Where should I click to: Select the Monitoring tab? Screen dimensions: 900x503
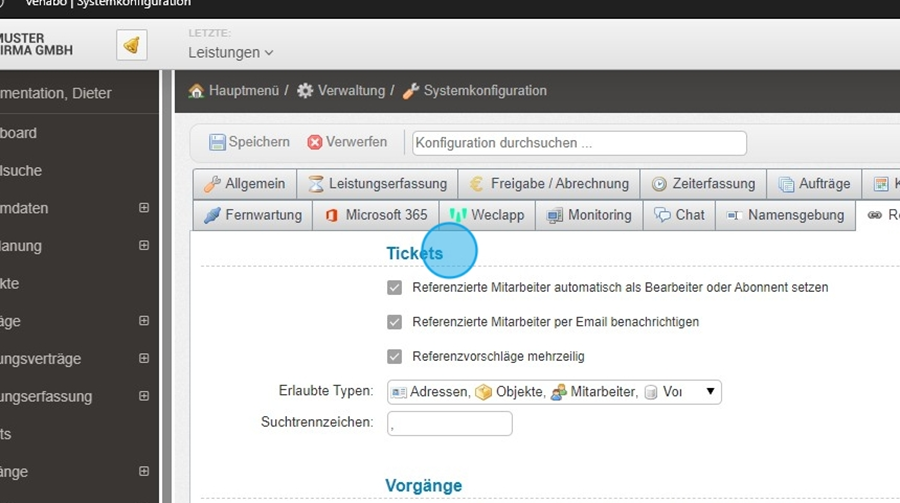click(589, 215)
